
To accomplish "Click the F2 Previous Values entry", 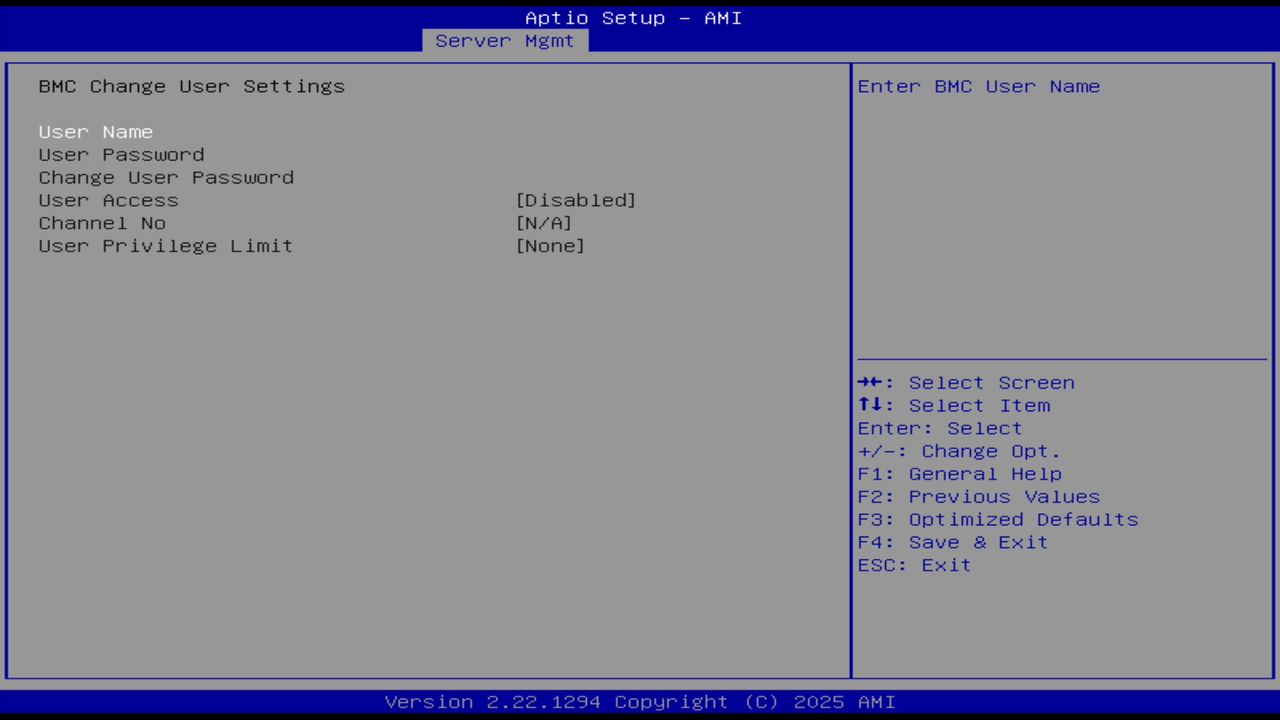I will point(978,496).
